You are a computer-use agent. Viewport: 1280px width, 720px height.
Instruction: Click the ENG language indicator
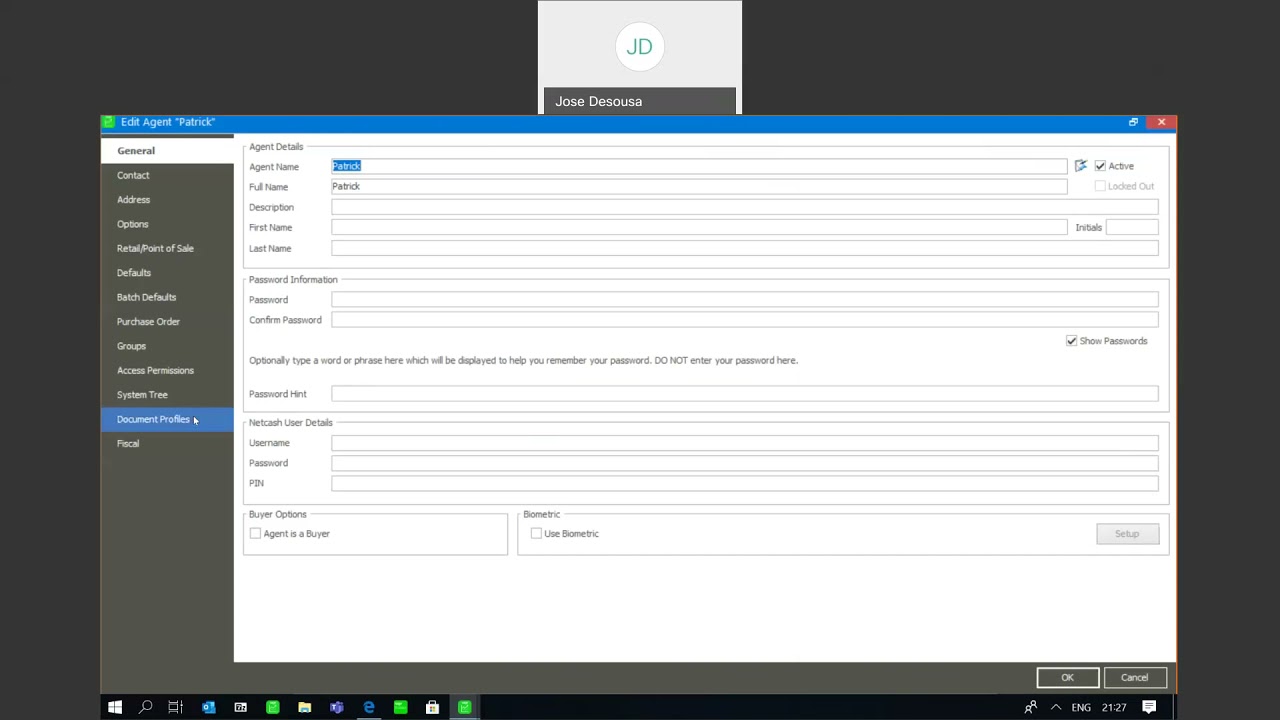tap(1081, 707)
